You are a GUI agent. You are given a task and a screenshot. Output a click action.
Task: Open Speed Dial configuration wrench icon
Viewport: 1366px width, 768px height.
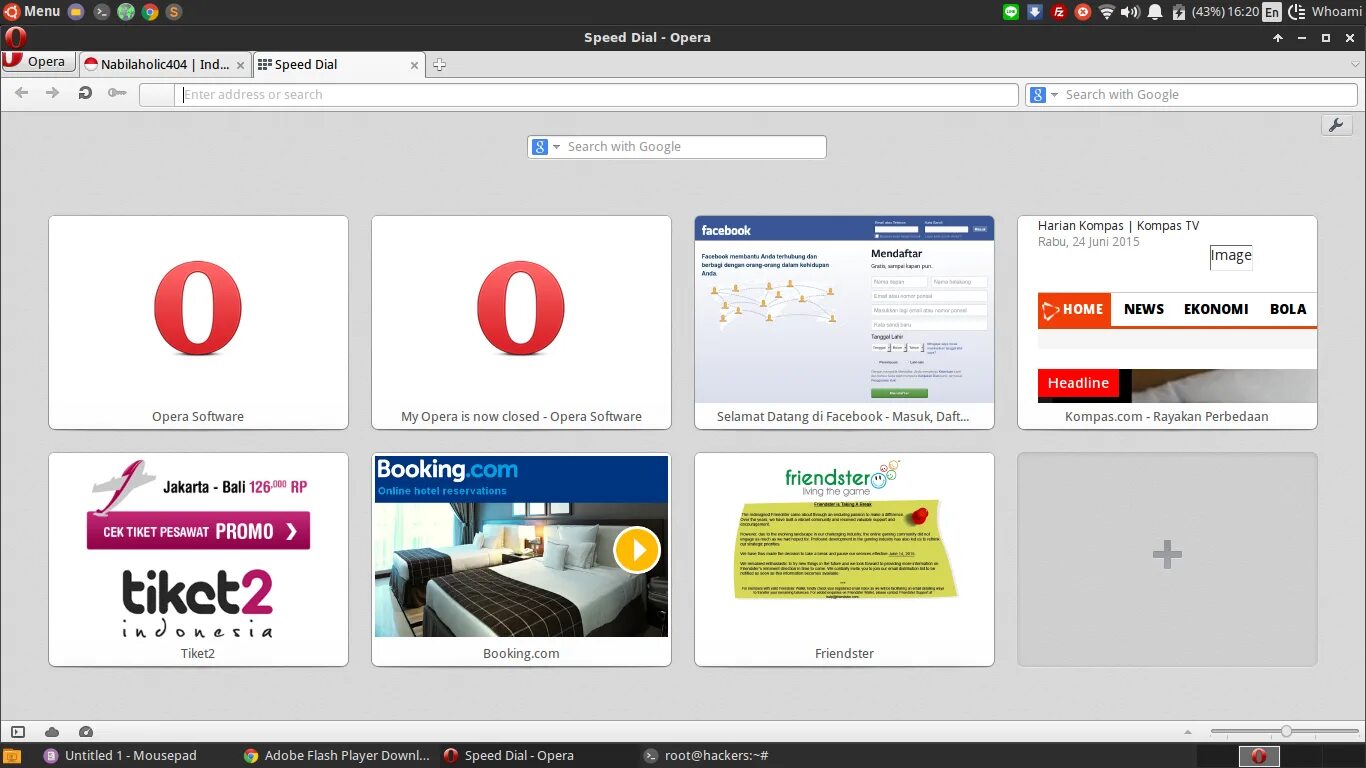click(x=1337, y=125)
